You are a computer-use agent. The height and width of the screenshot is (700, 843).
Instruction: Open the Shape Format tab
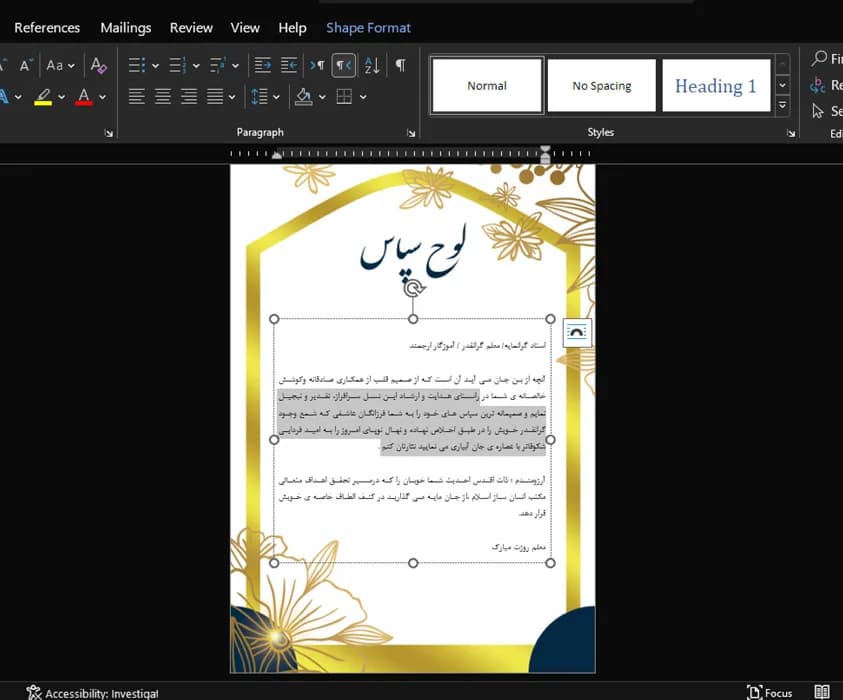(368, 28)
